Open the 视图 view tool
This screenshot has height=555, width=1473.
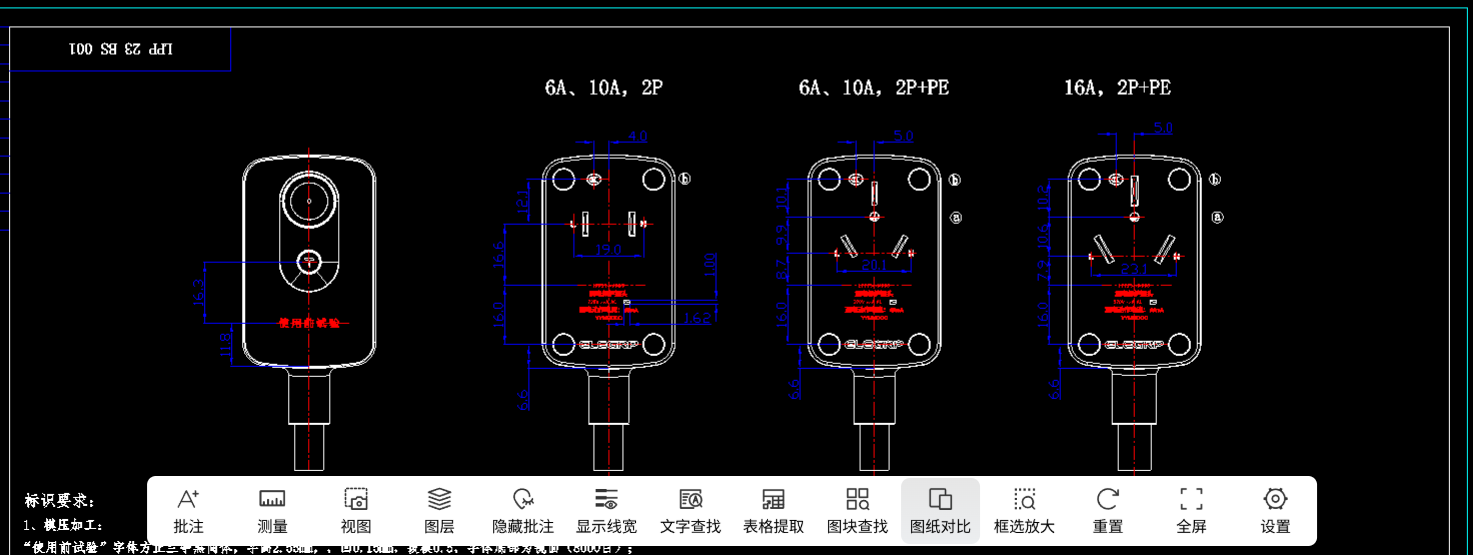356,510
